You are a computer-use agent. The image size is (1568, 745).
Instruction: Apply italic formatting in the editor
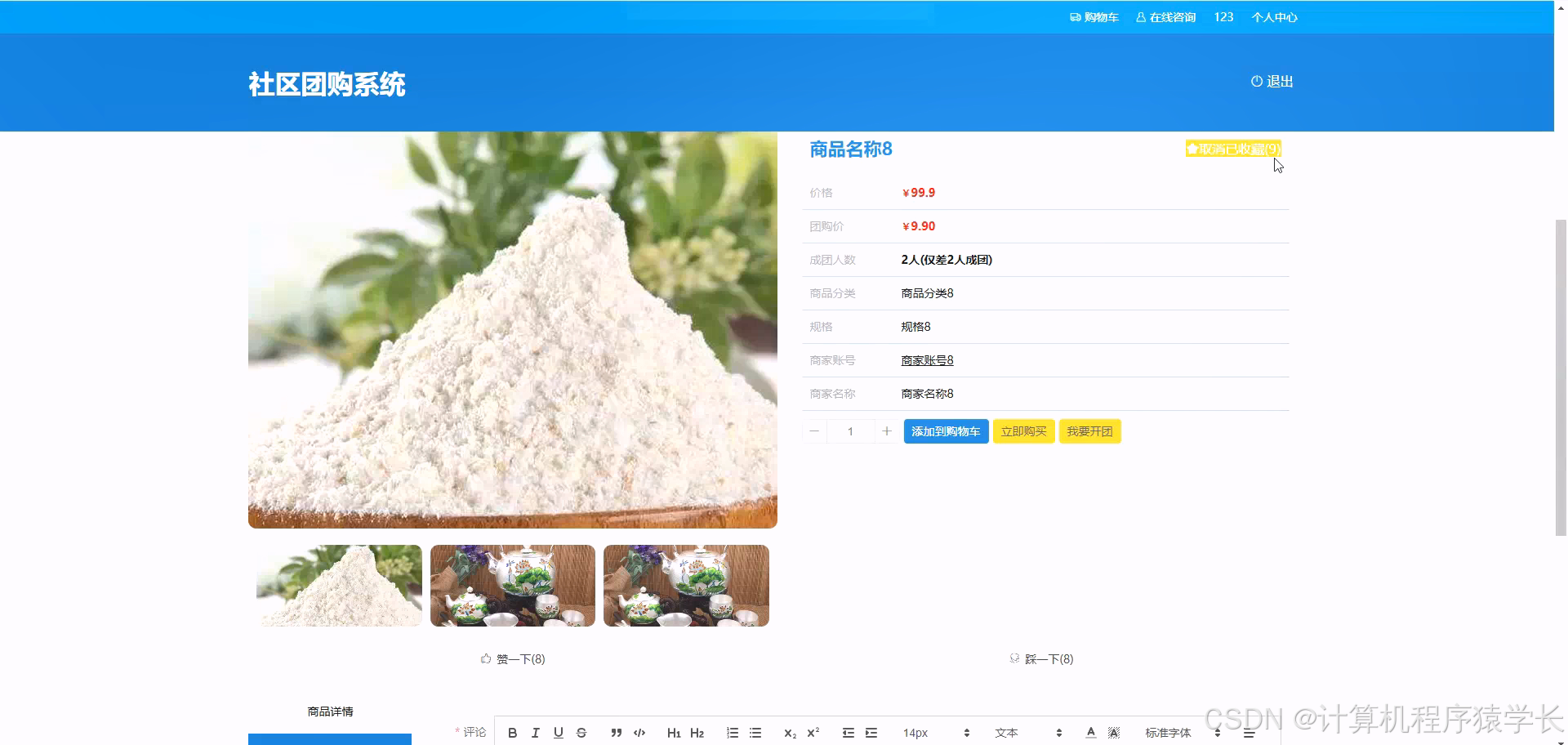pos(536,733)
